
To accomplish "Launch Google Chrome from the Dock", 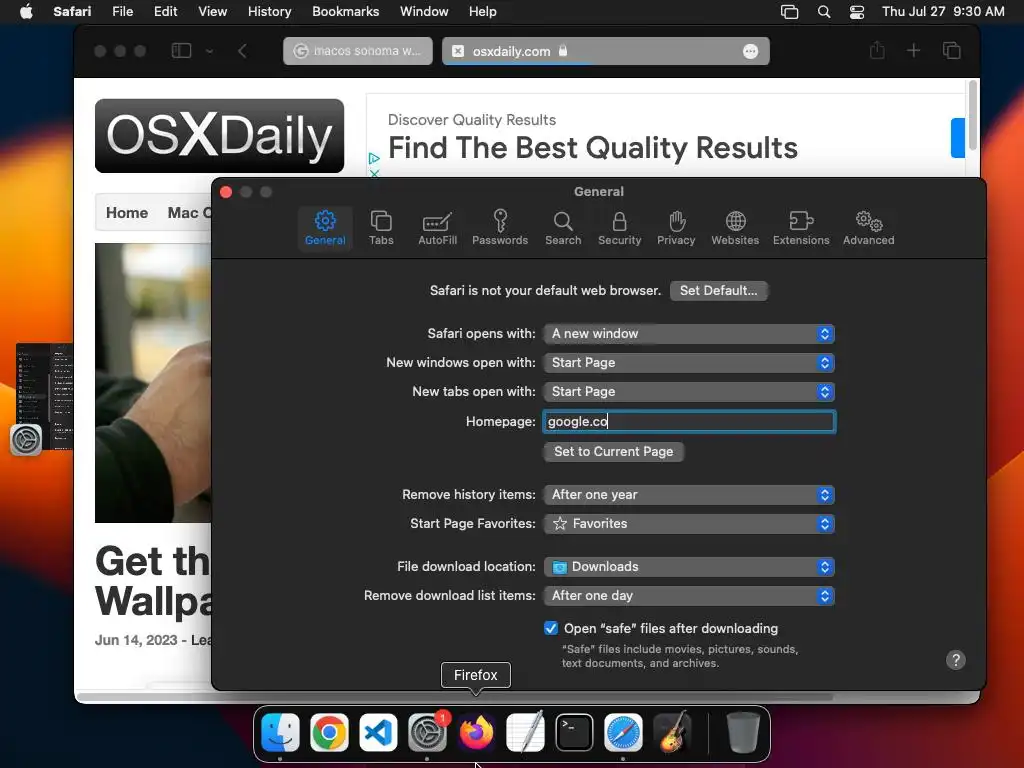I will [x=329, y=732].
